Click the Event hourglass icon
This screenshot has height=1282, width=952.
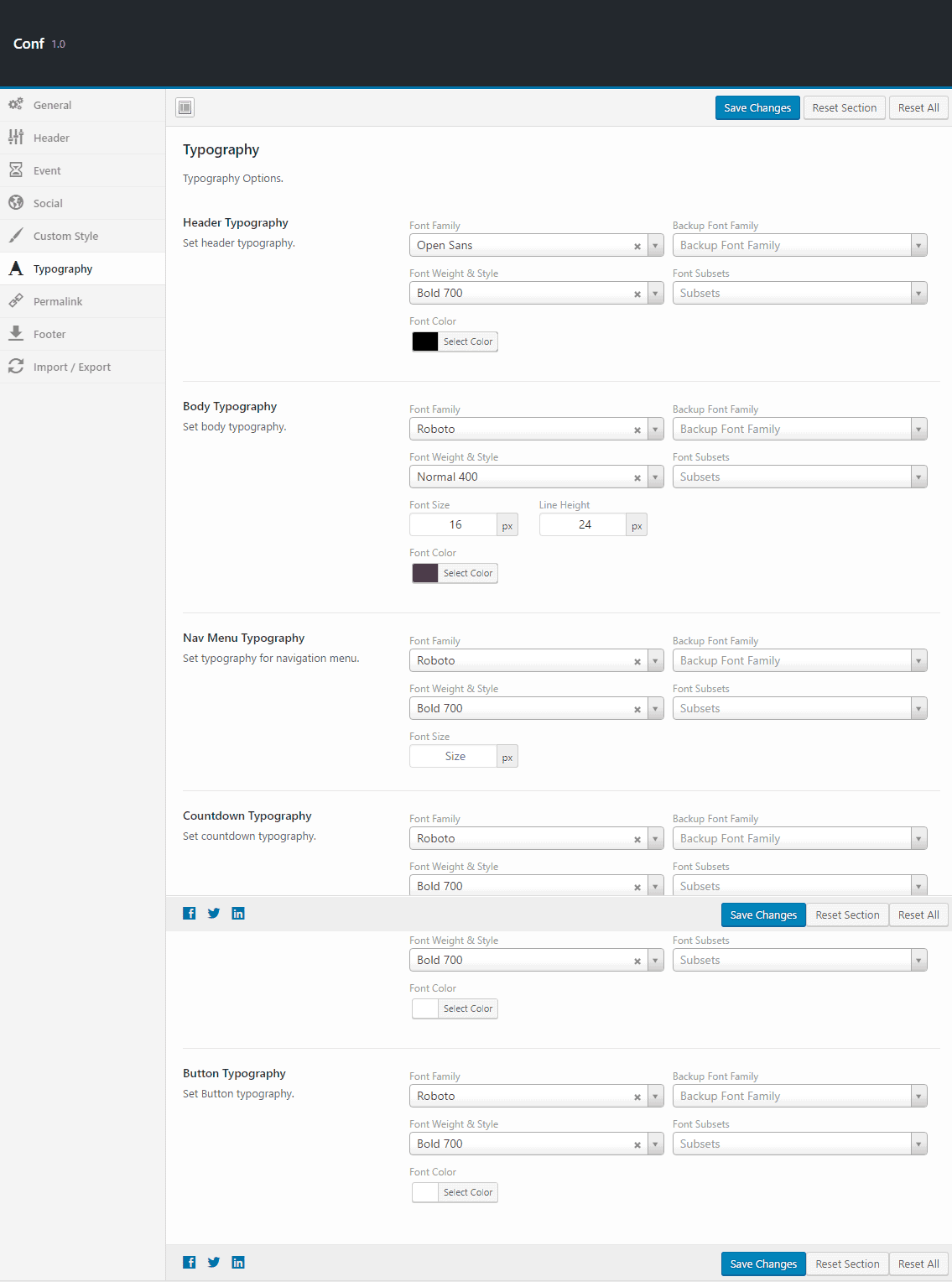click(16, 170)
